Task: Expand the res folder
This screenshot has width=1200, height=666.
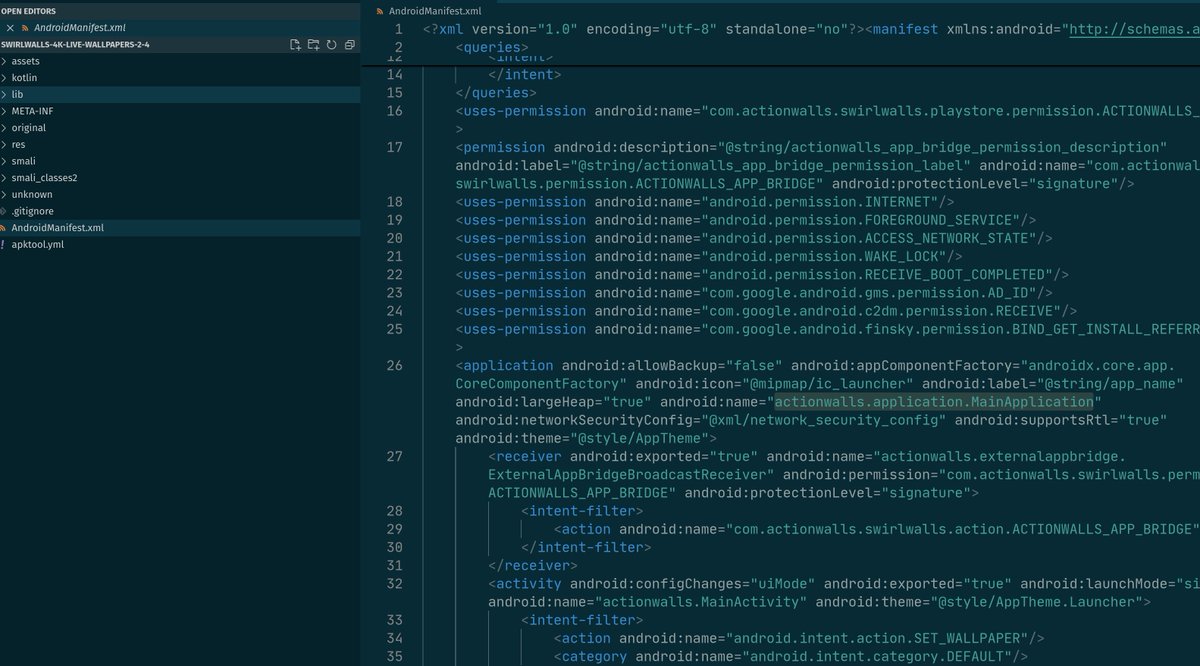Action: 180,145
